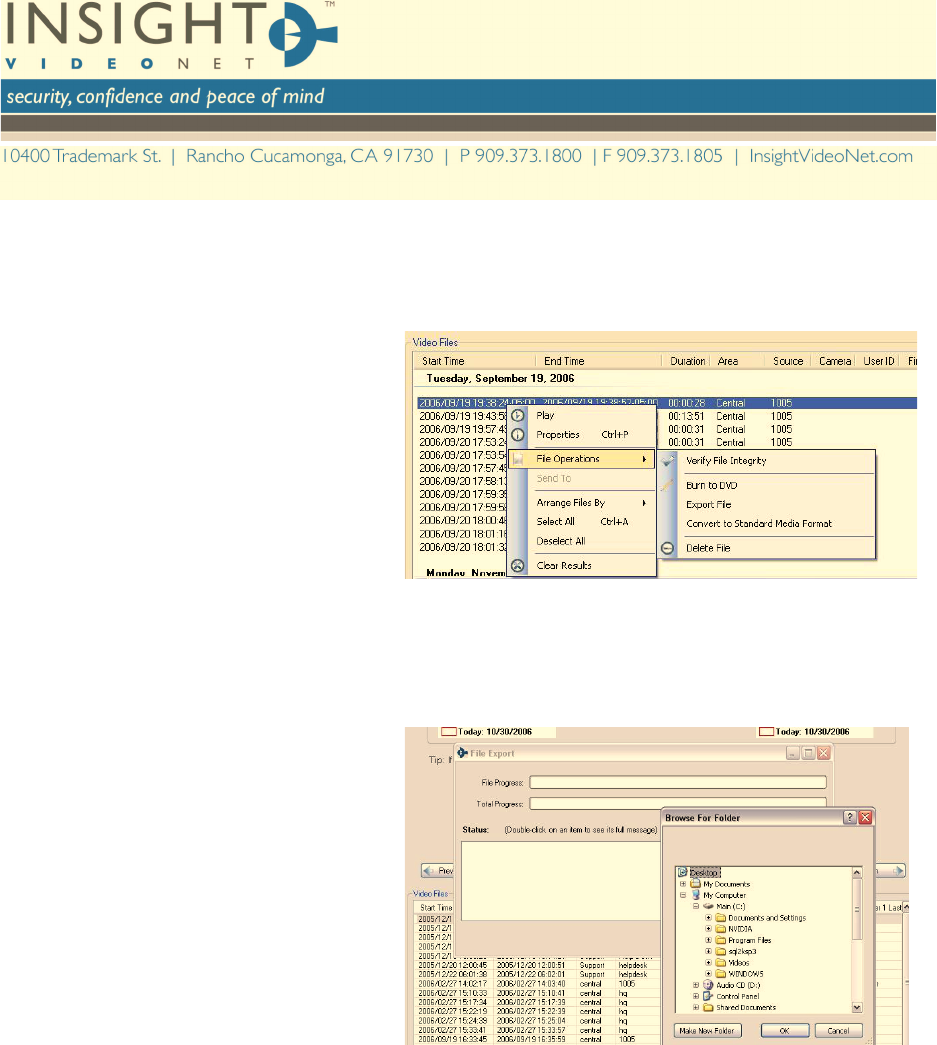Click the Videos folder icon

pos(720,962)
